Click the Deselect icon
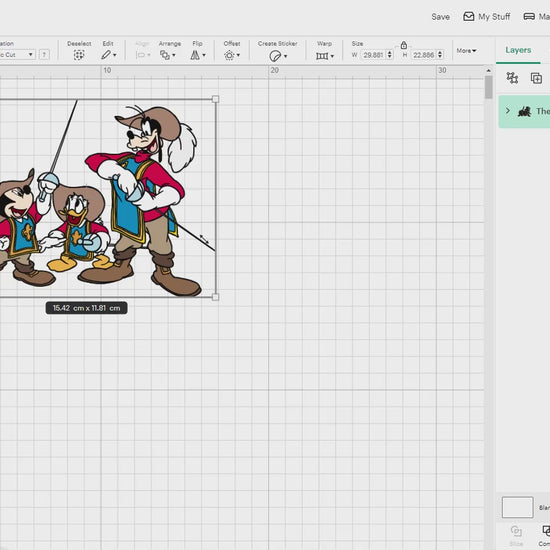This screenshot has width=550, height=550. pos(79,55)
